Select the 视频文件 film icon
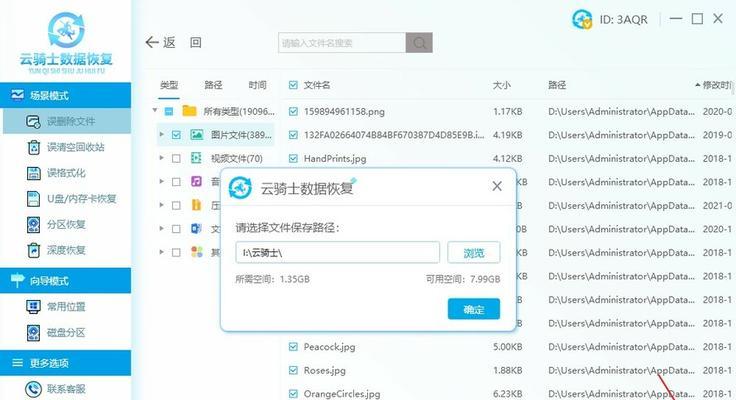 (196, 158)
